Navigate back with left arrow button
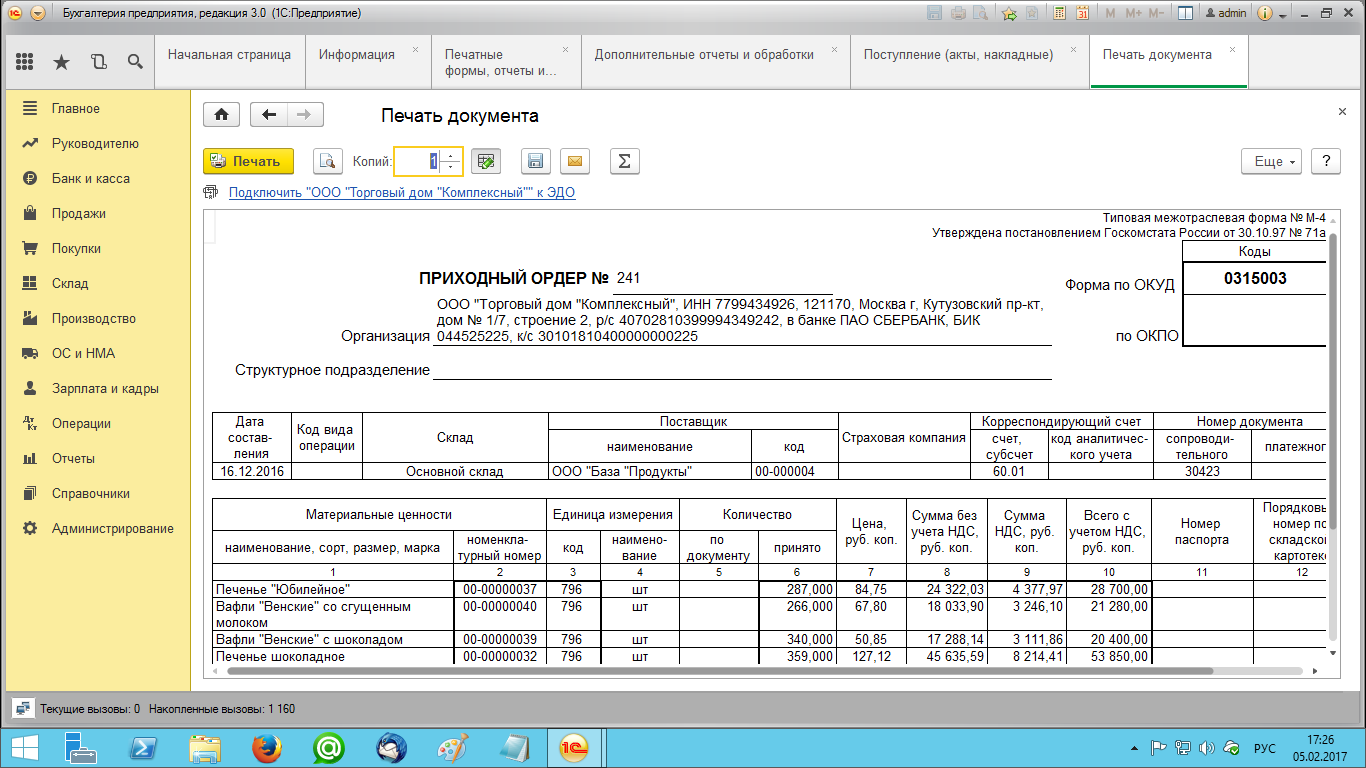 (x=268, y=114)
